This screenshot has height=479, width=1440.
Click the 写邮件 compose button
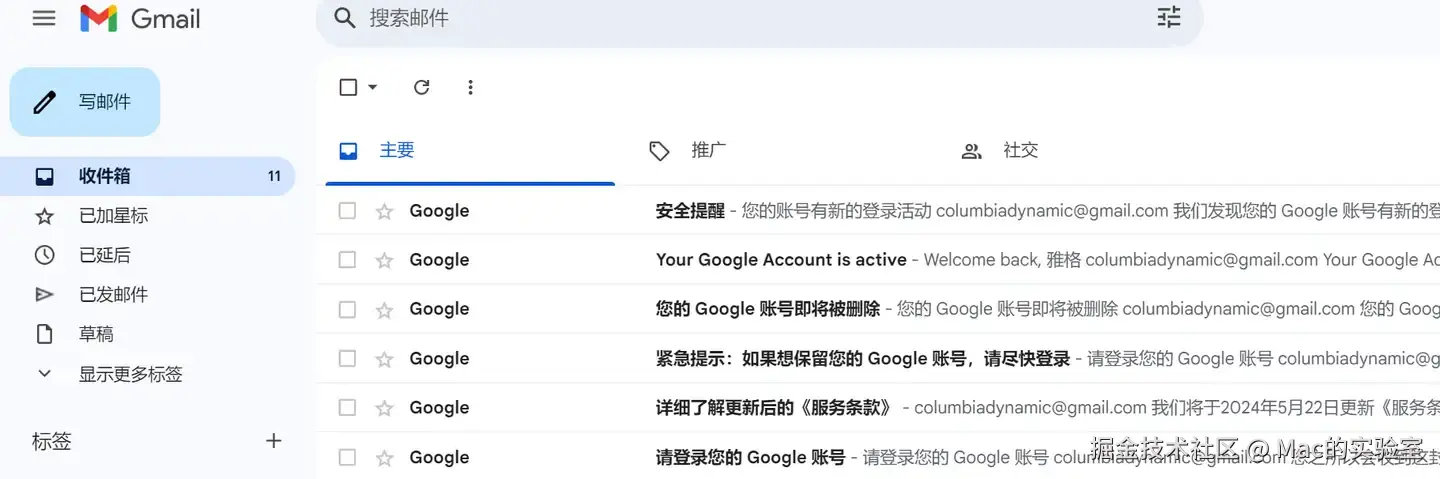point(85,102)
